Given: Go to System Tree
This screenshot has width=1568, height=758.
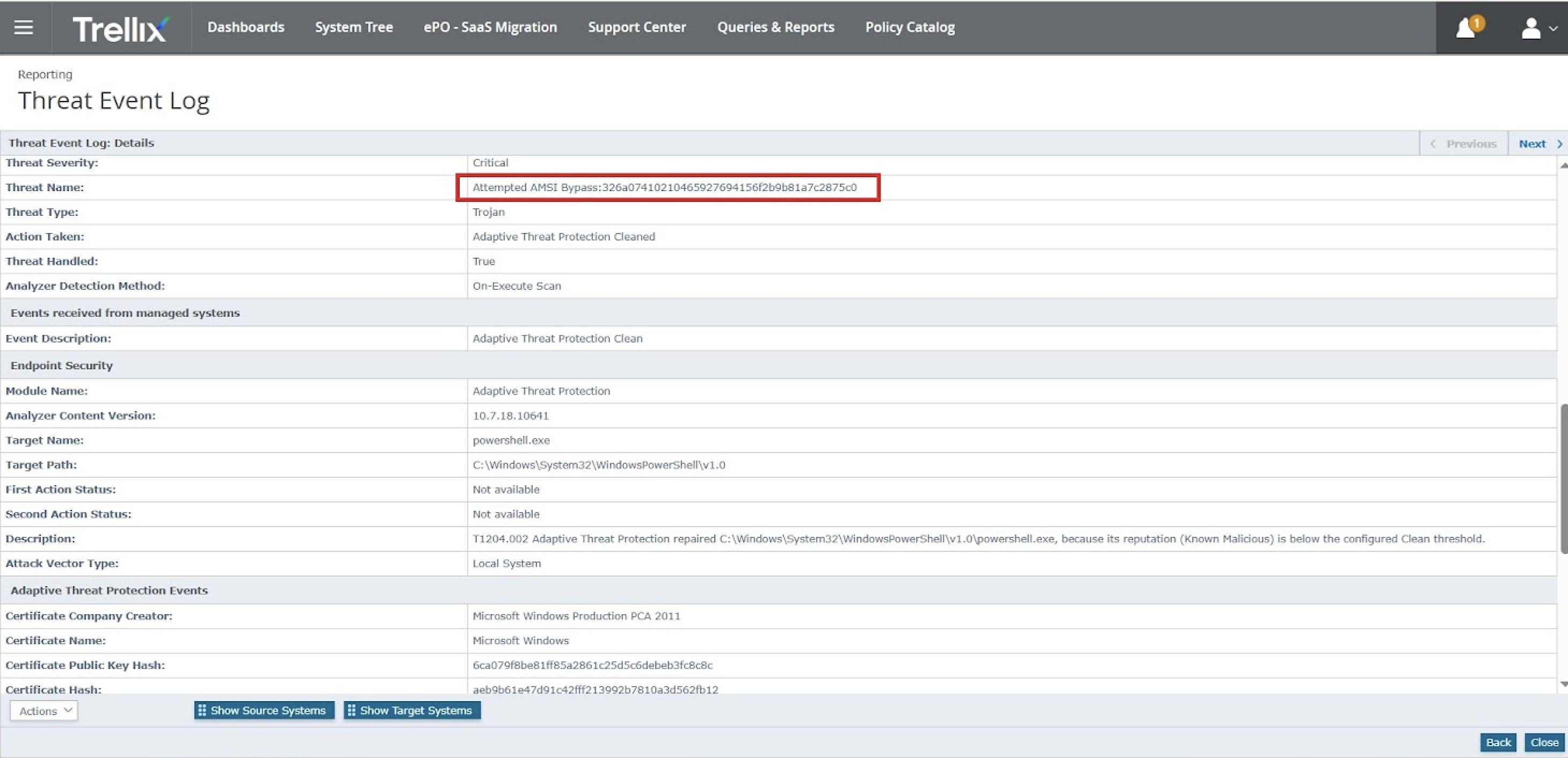Looking at the screenshot, I should (x=354, y=27).
